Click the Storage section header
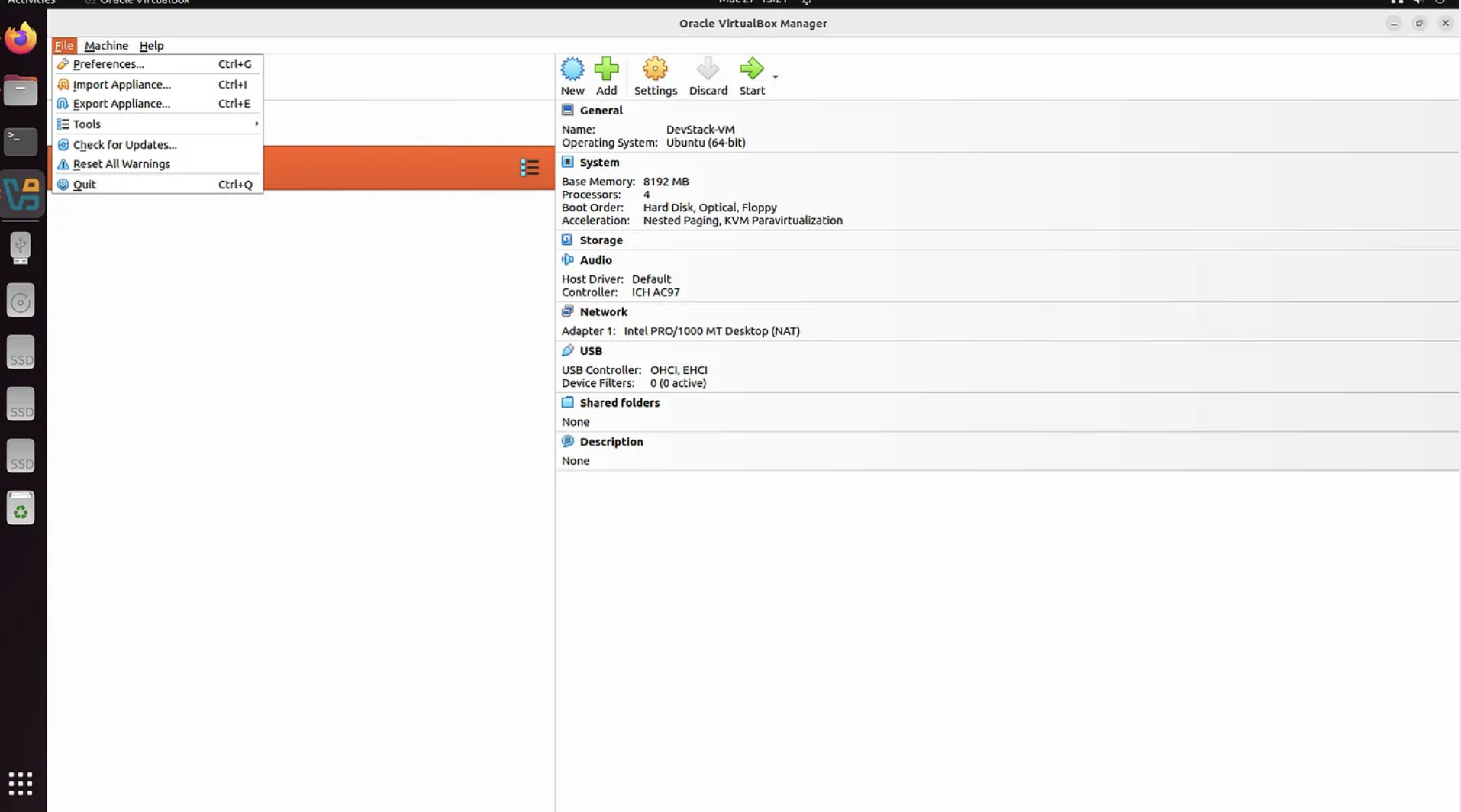The width and height of the screenshot is (1461, 812). tap(601, 240)
